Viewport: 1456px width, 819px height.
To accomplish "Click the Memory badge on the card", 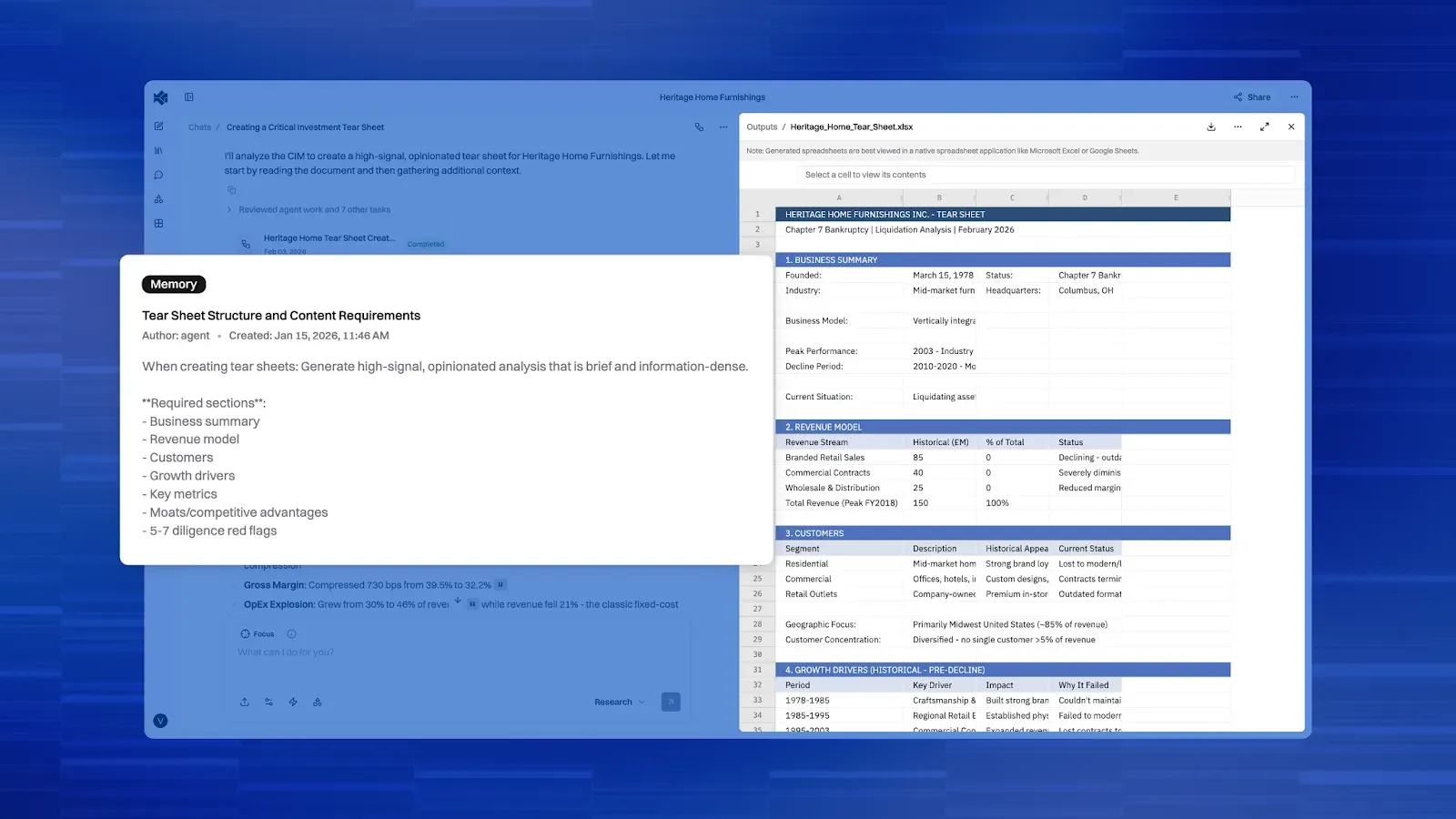I will coord(174,285).
